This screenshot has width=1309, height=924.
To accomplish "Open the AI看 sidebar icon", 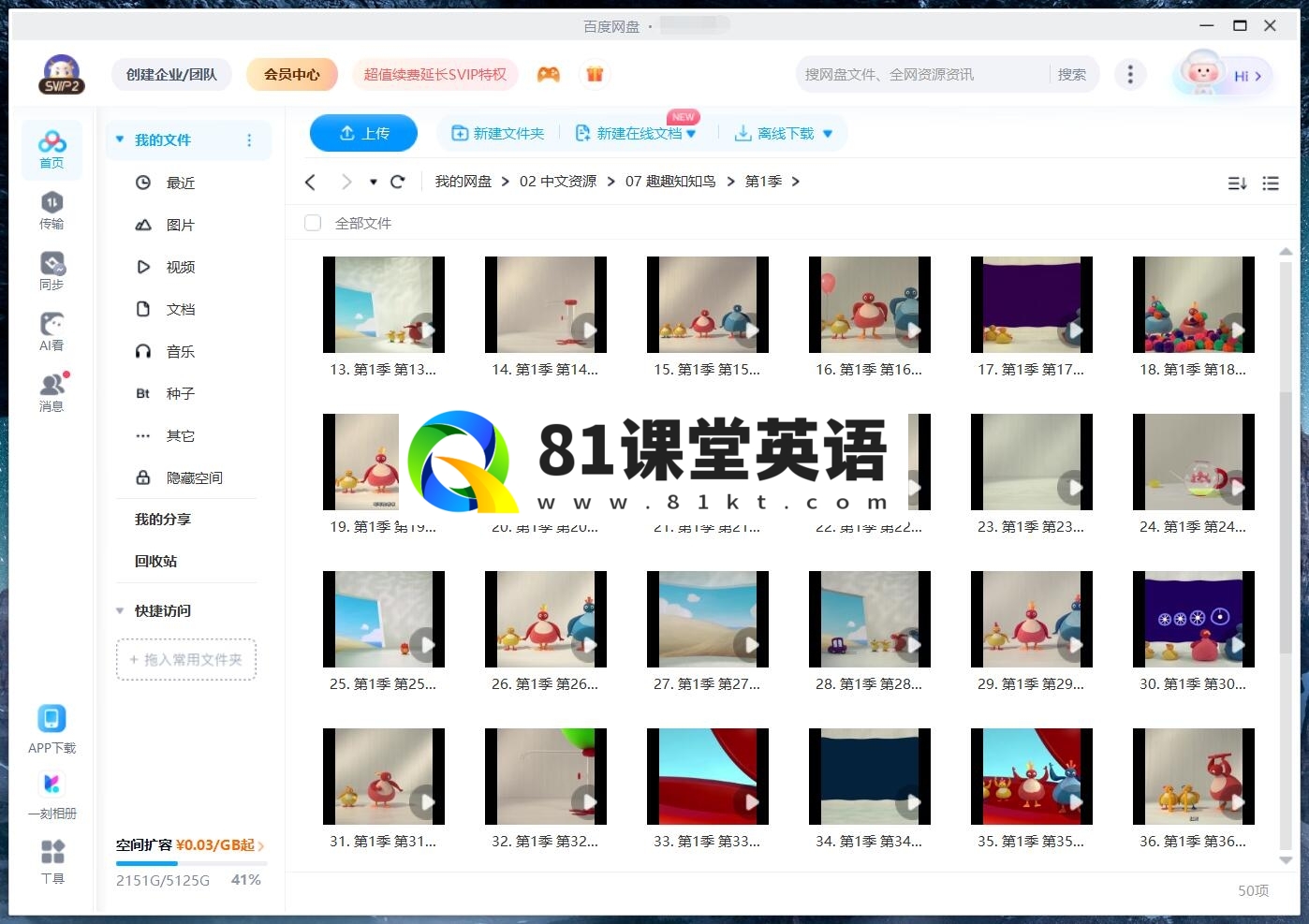I will click(51, 332).
